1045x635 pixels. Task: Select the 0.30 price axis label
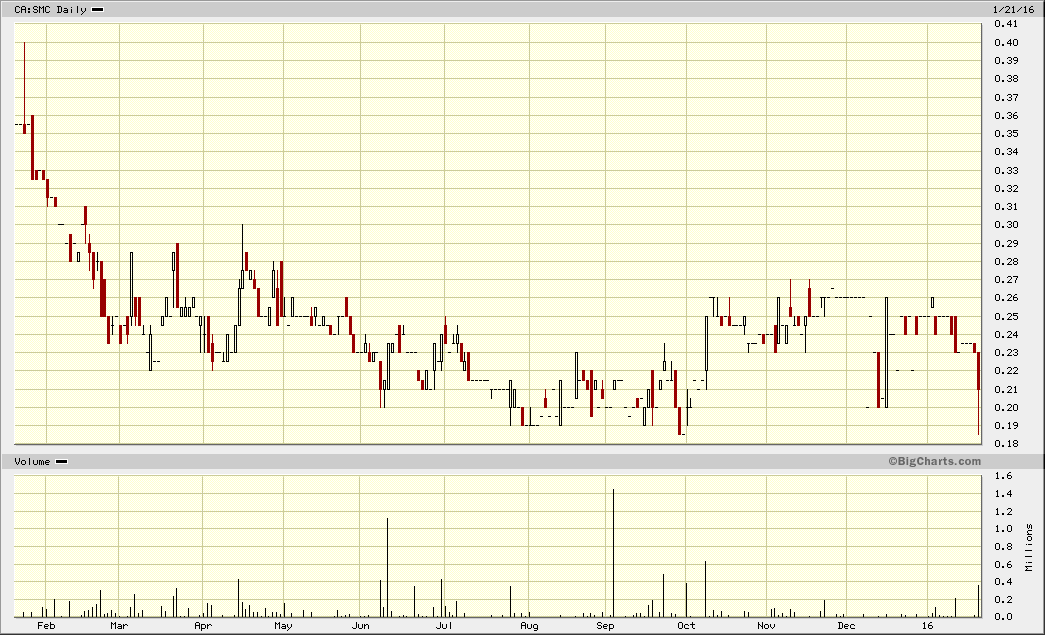(x=1006, y=225)
